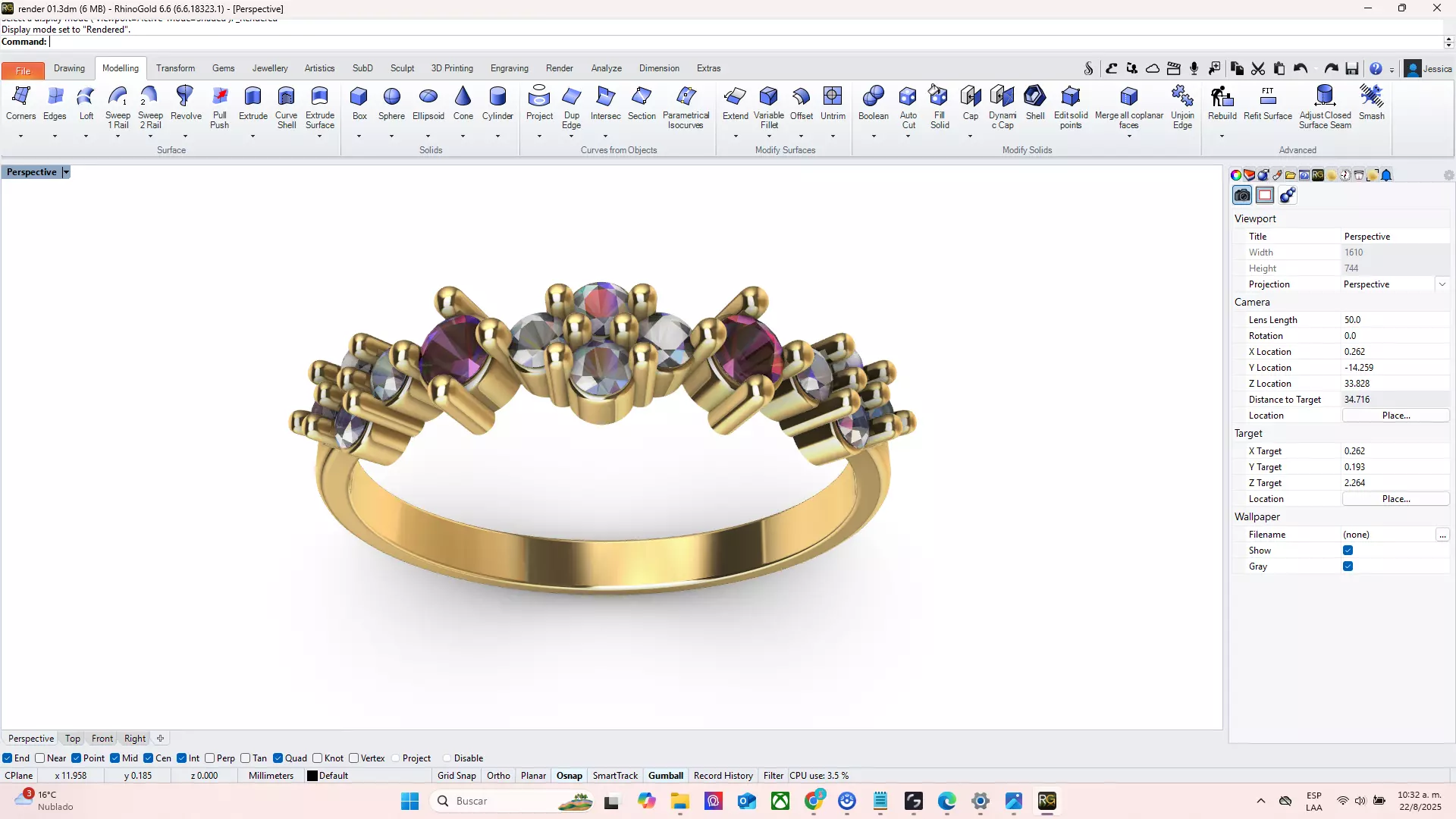Select the Unjoin Edge tool

click(1182, 106)
